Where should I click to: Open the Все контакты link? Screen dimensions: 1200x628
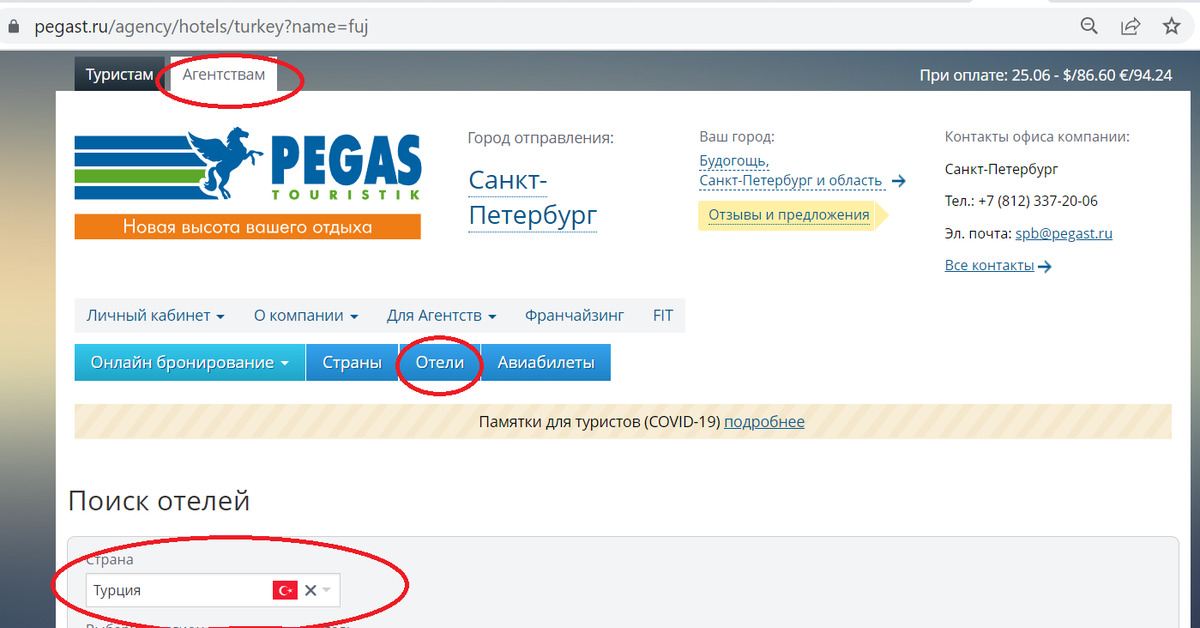coord(989,265)
